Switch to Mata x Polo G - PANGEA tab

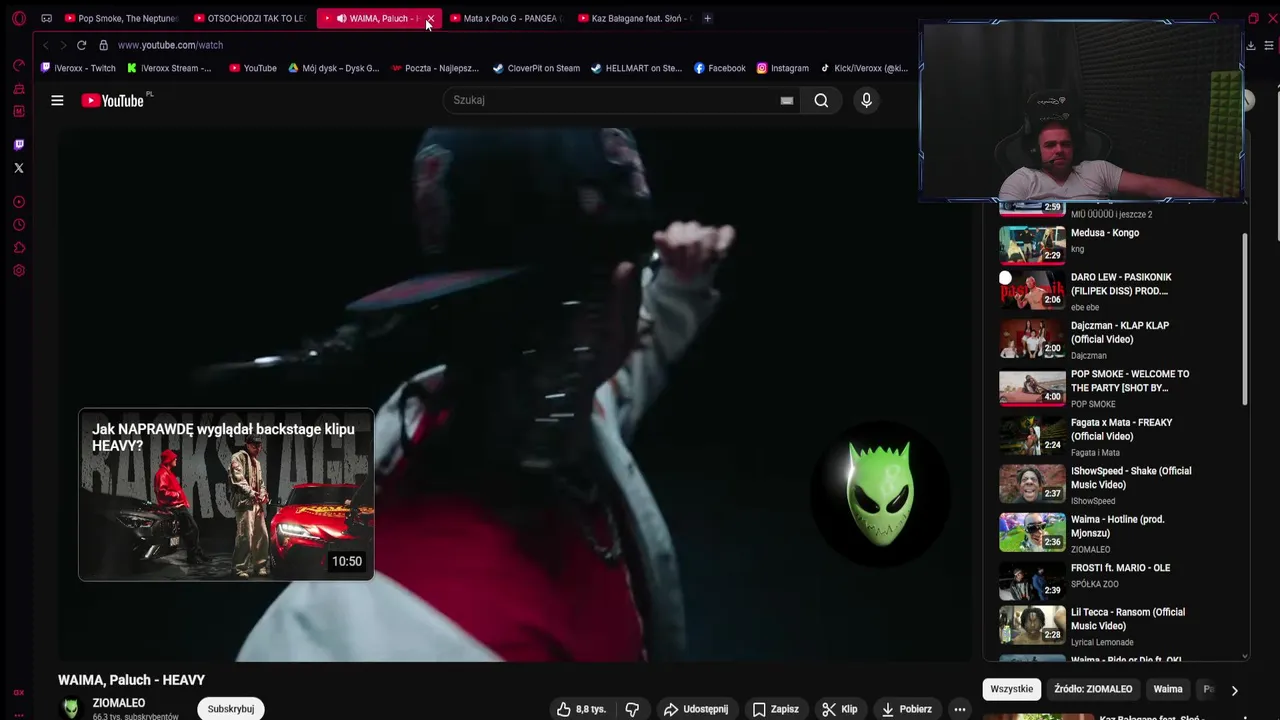pos(506,18)
